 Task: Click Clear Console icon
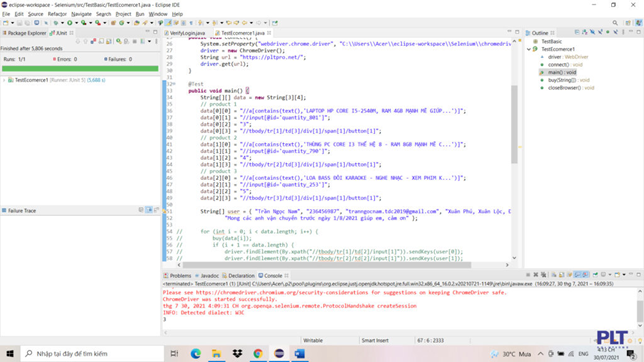(554, 274)
